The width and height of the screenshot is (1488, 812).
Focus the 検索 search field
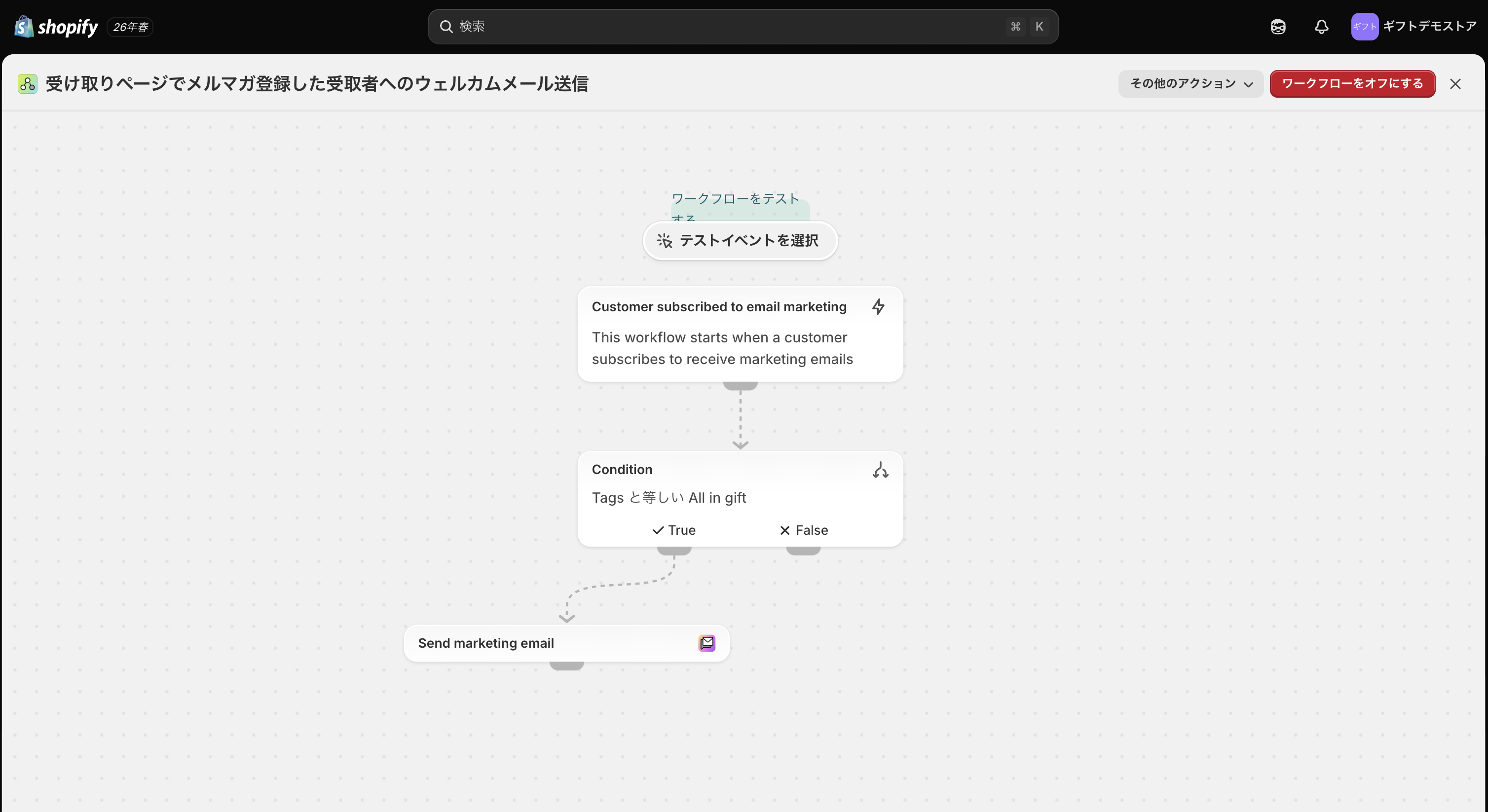tap(743, 27)
